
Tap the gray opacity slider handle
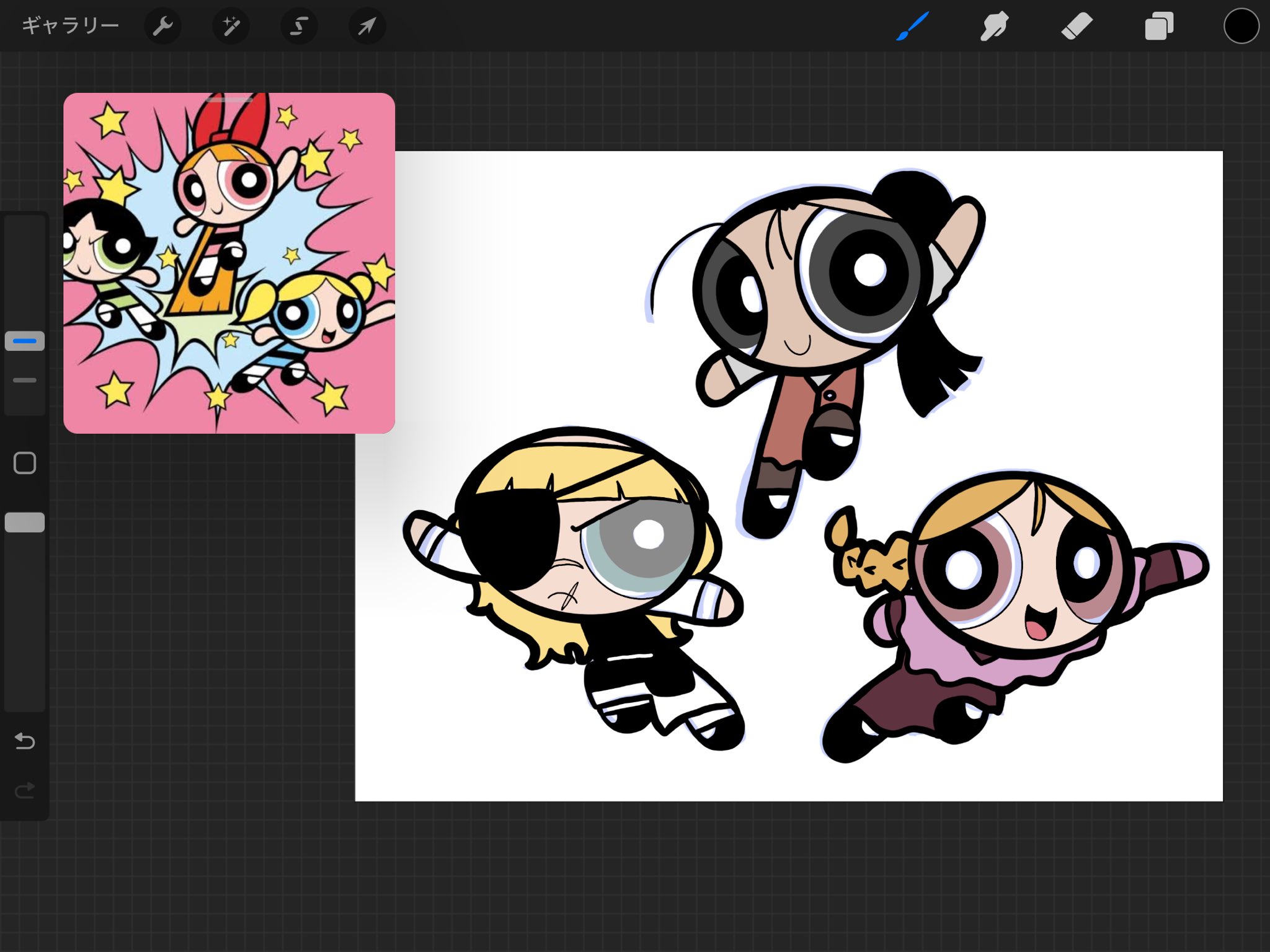(x=25, y=522)
